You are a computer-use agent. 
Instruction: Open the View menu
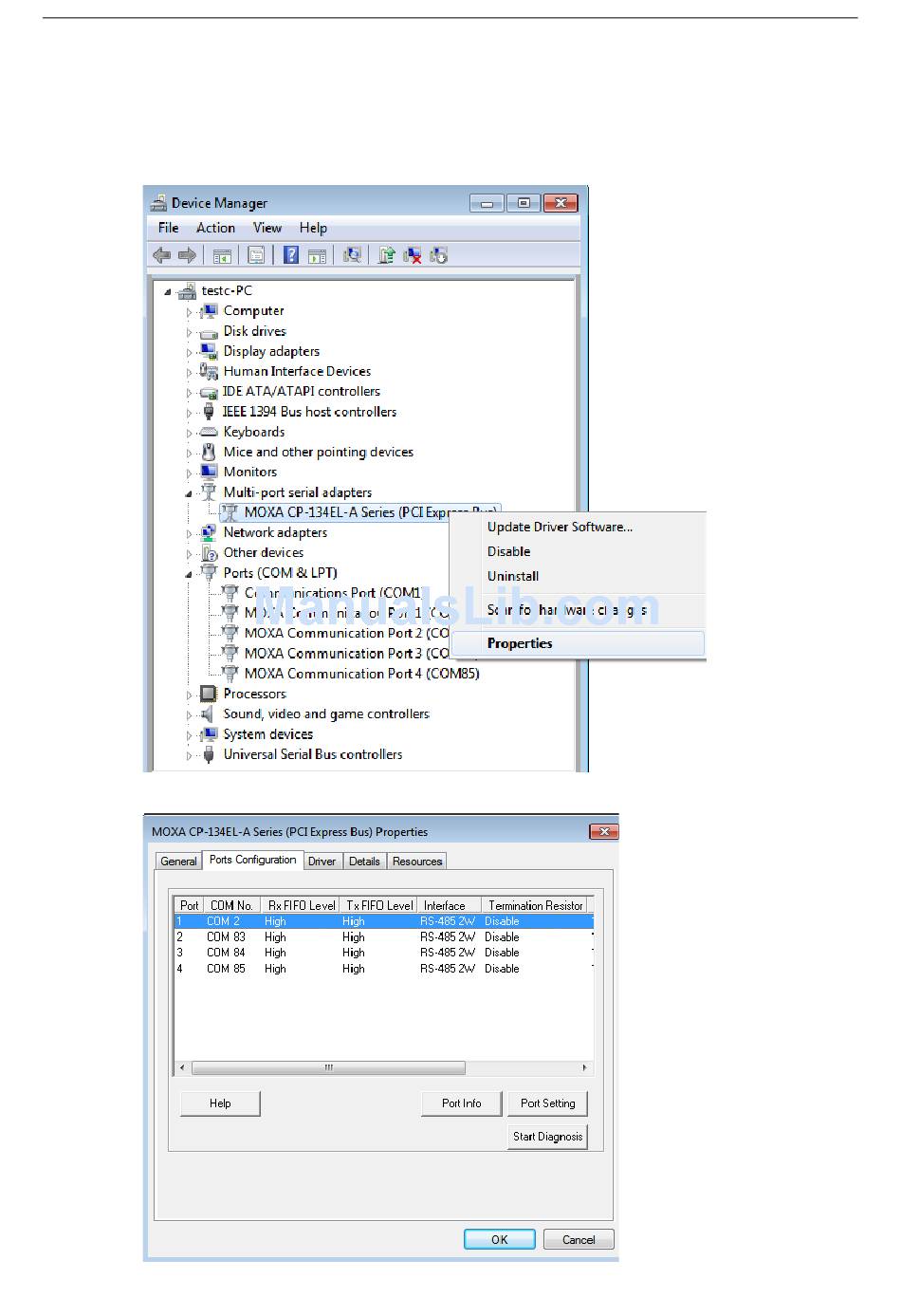[267, 228]
